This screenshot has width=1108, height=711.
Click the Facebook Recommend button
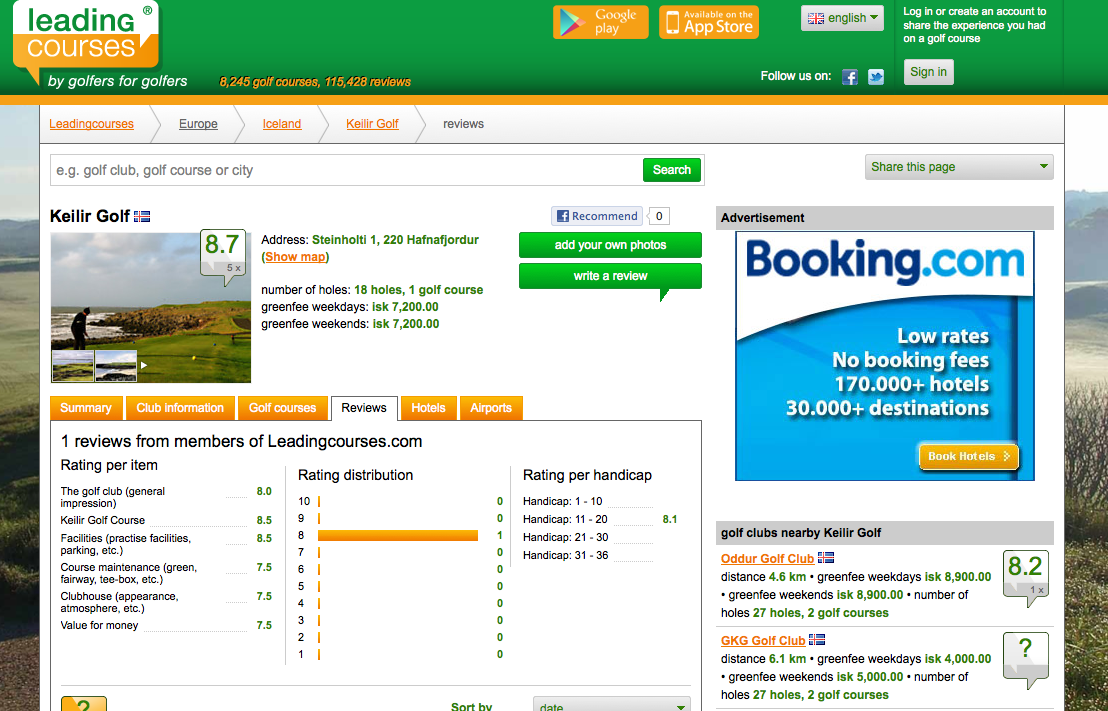coord(596,216)
